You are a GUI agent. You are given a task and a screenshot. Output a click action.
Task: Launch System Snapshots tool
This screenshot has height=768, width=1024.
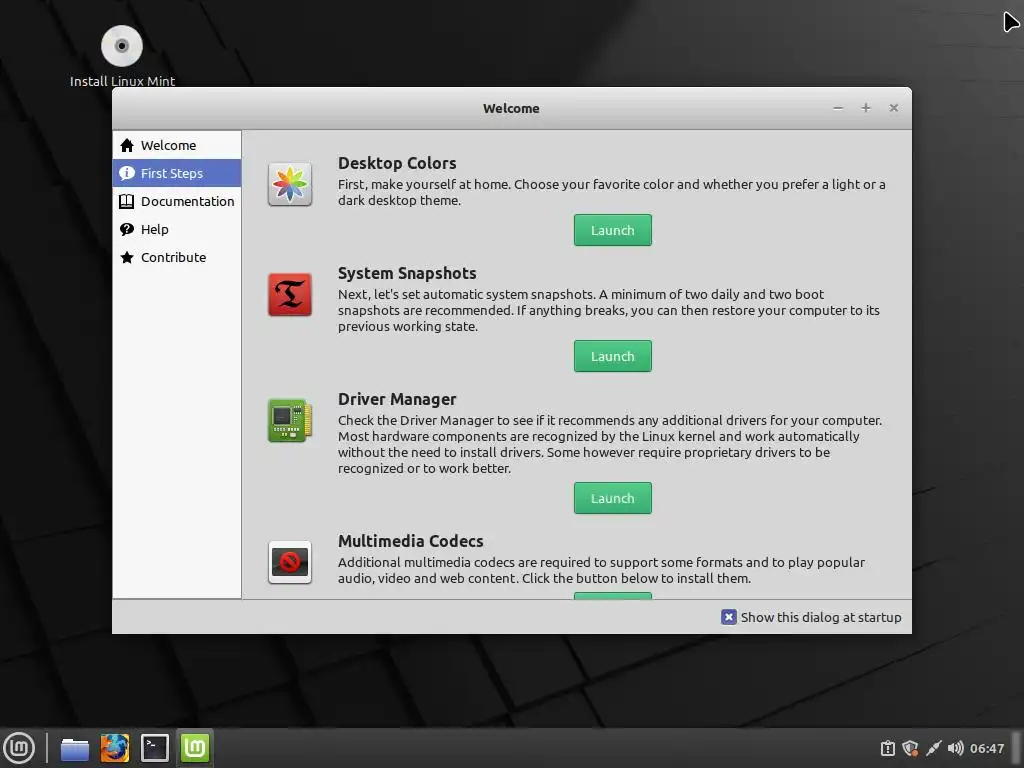pyautogui.click(x=613, y=356)
